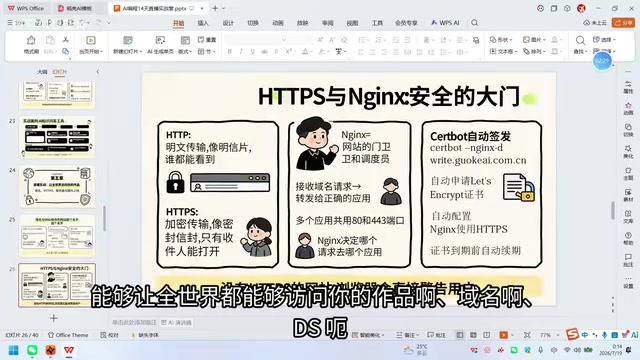Click the 77% zoom level control

coord(546,335)
